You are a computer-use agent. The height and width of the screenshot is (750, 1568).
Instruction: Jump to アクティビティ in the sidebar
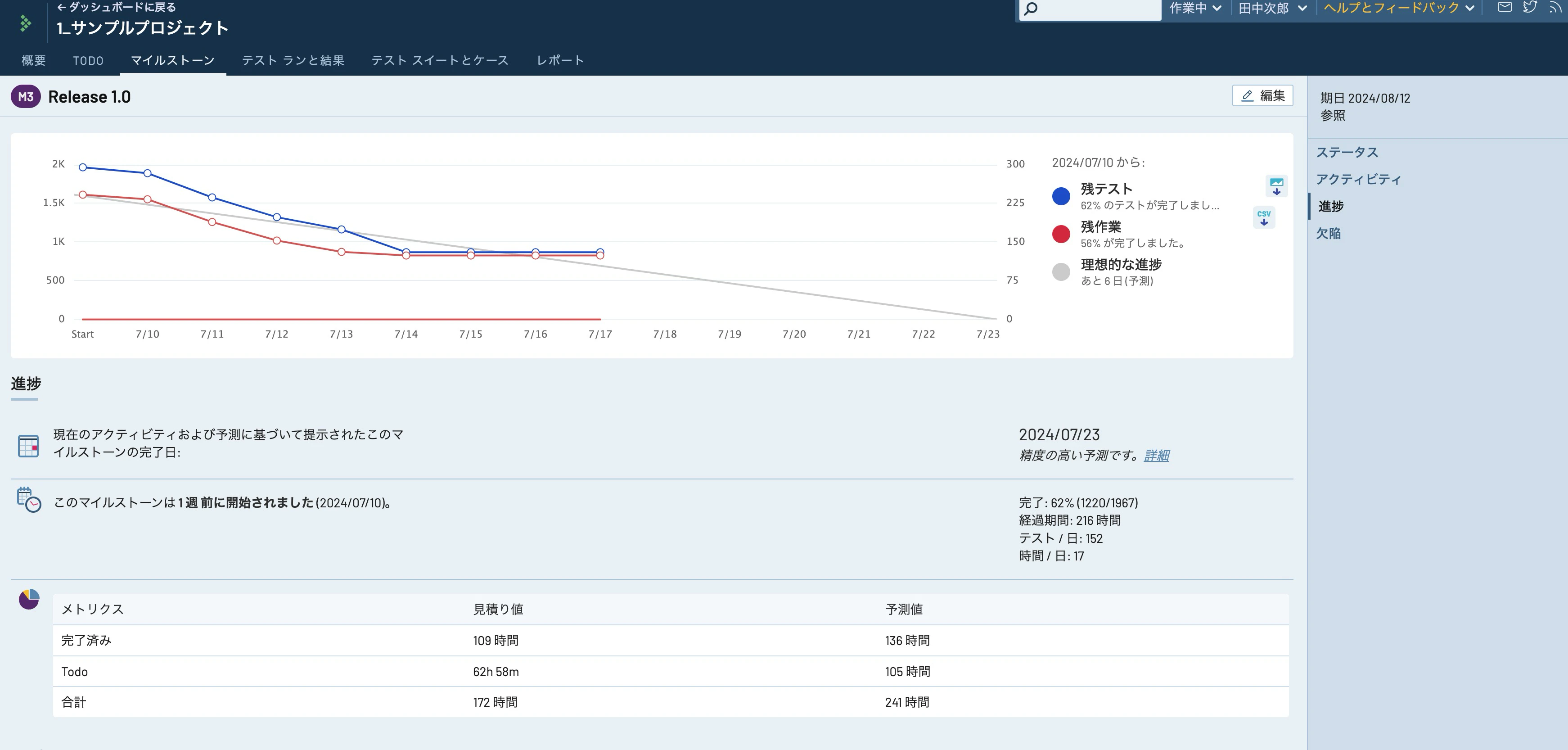click(x=1359, y=179)
